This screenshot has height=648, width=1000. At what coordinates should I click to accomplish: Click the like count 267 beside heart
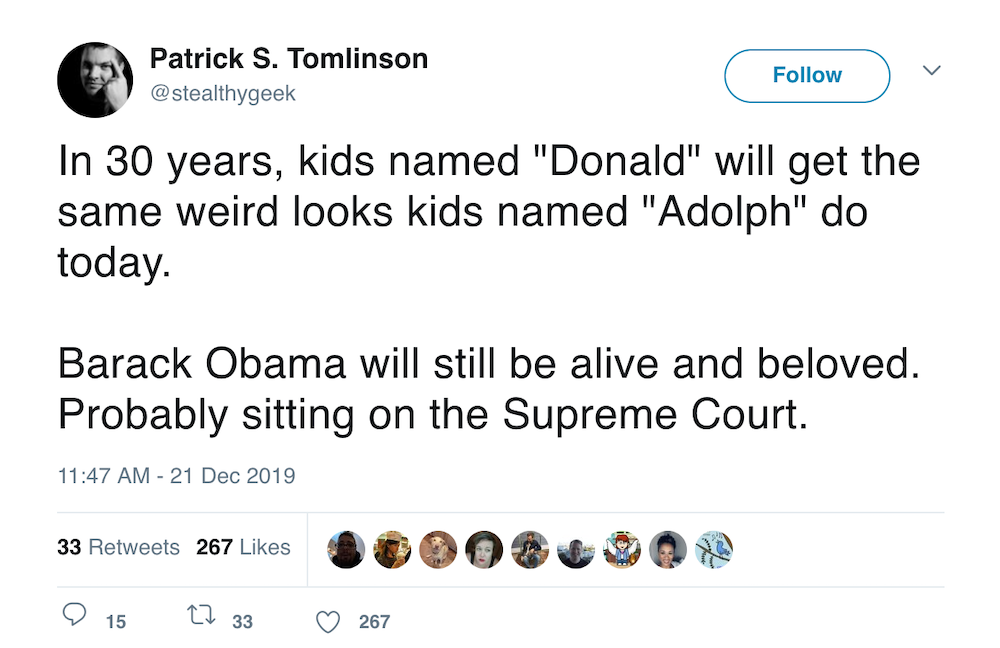click(x=374, y=622)
